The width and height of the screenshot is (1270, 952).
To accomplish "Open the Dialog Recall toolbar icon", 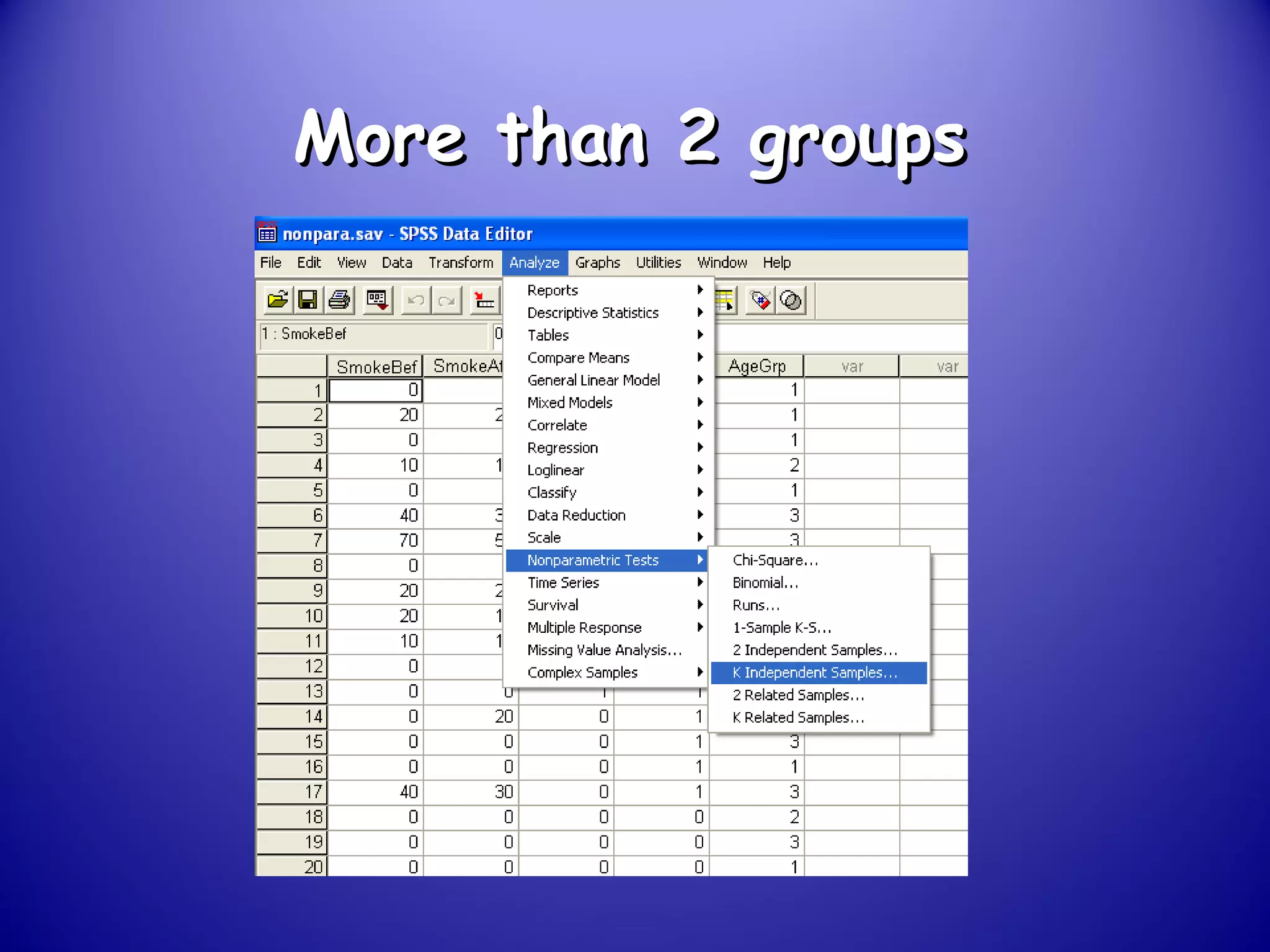I will [x=378, y=301].
